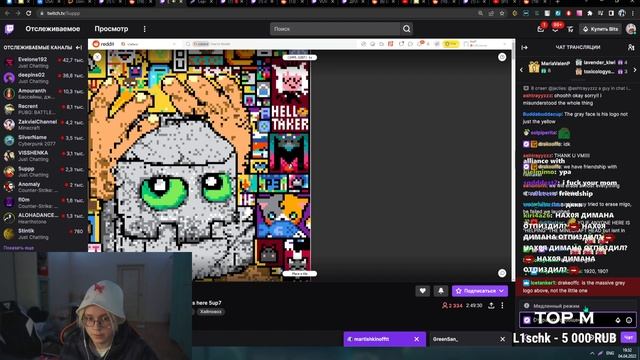
Task: Click the MariaValenP top gifter entry
Action: (549, 67)
